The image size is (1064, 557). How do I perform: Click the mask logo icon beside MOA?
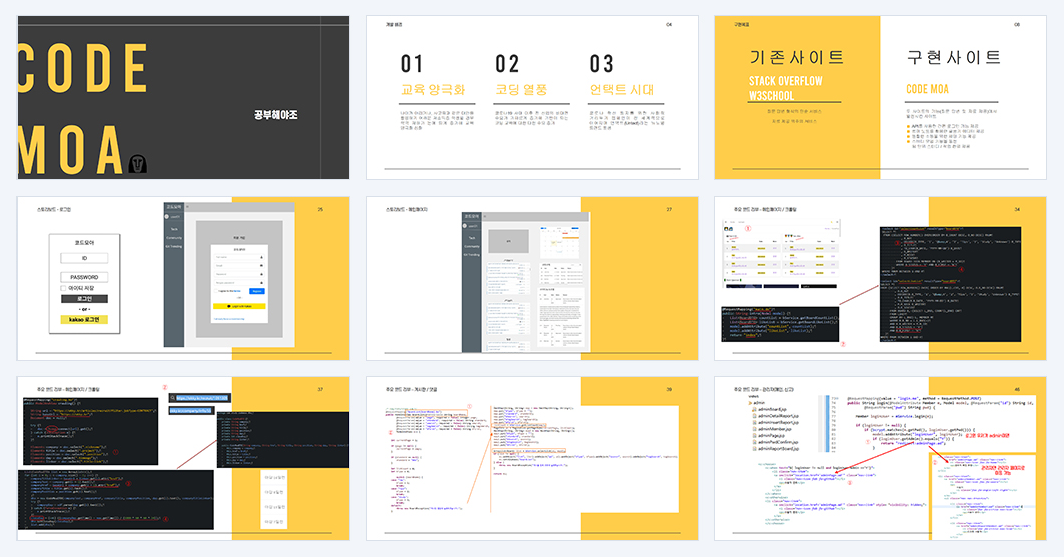point(138,164)
